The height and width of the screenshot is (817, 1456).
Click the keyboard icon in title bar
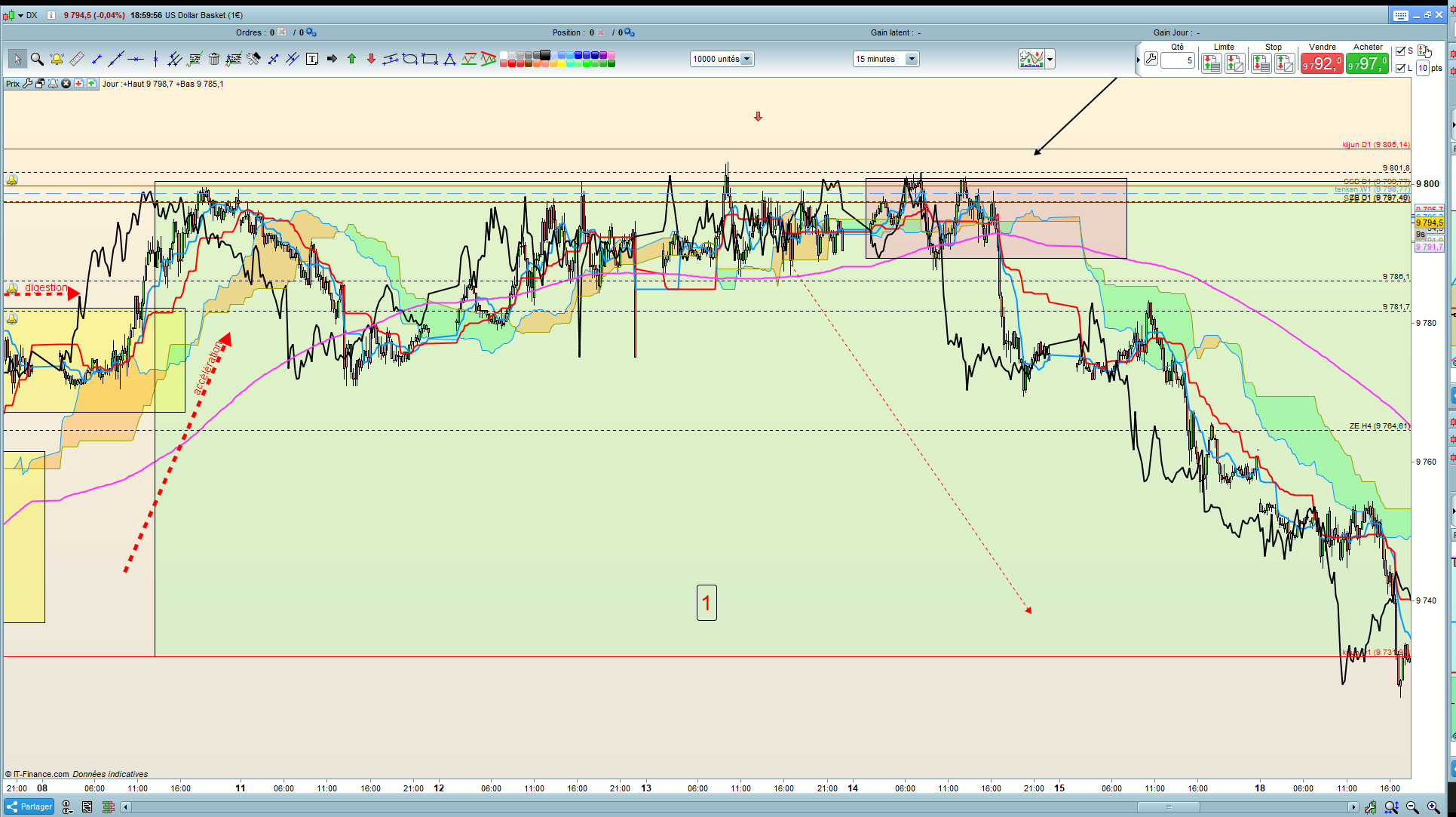tap(1400, 15)
